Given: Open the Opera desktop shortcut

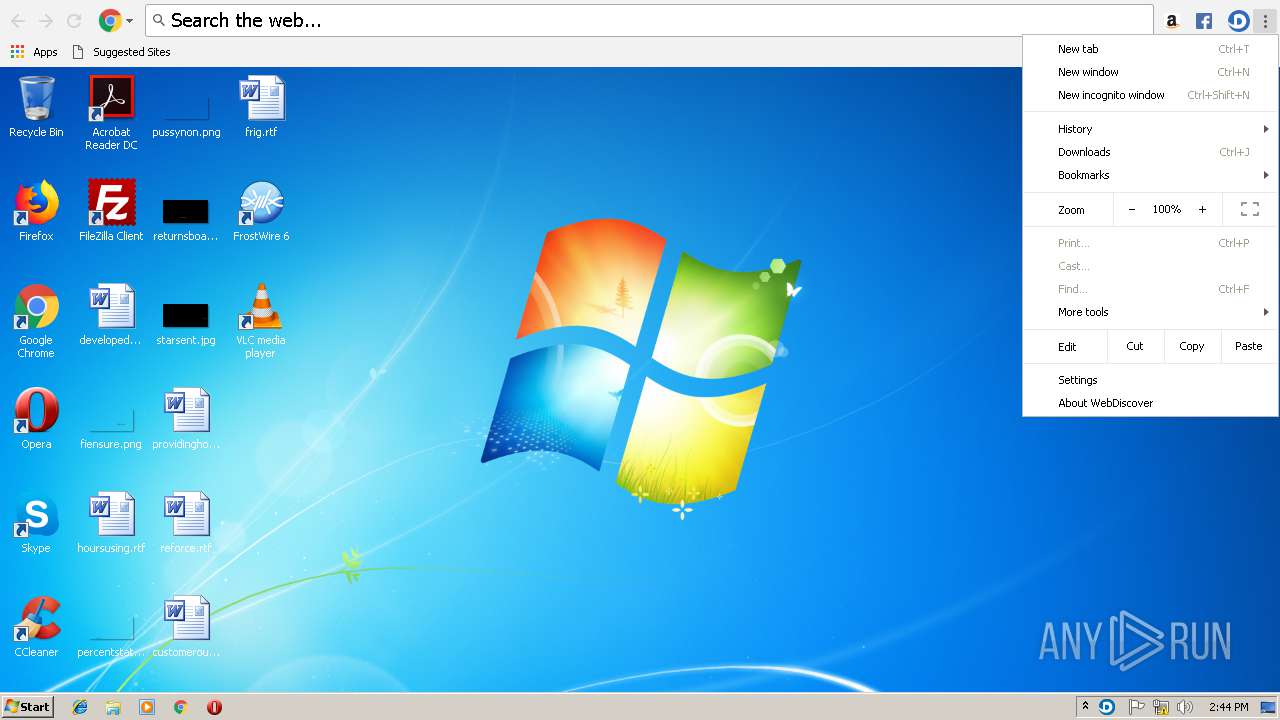Looking at the screenshot, I should point(36,419).
